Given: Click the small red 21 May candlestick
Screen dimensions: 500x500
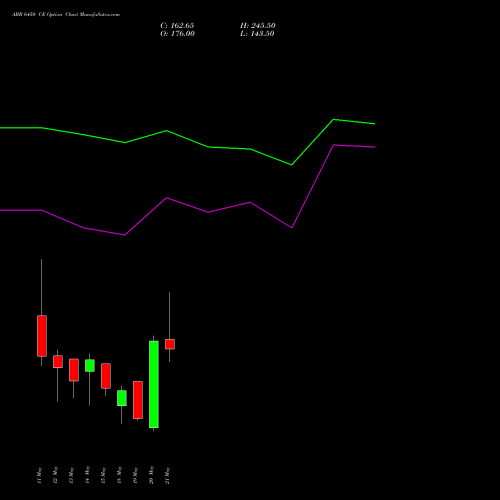Looking at the screenshot, I should pos(170,344).
